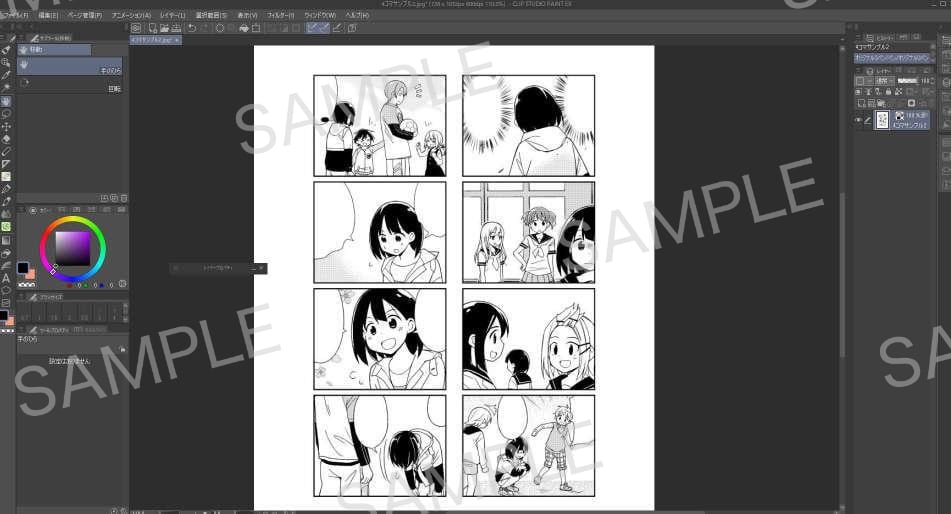Select the transparent color swatch below main color
The image size is (951, 514).
(27, 285)
